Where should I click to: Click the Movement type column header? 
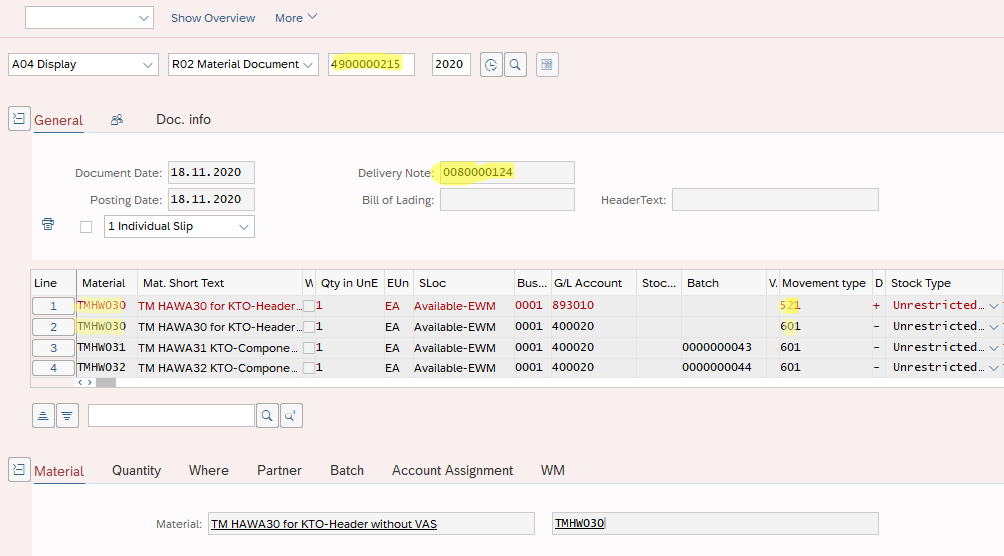pos(824,283)
